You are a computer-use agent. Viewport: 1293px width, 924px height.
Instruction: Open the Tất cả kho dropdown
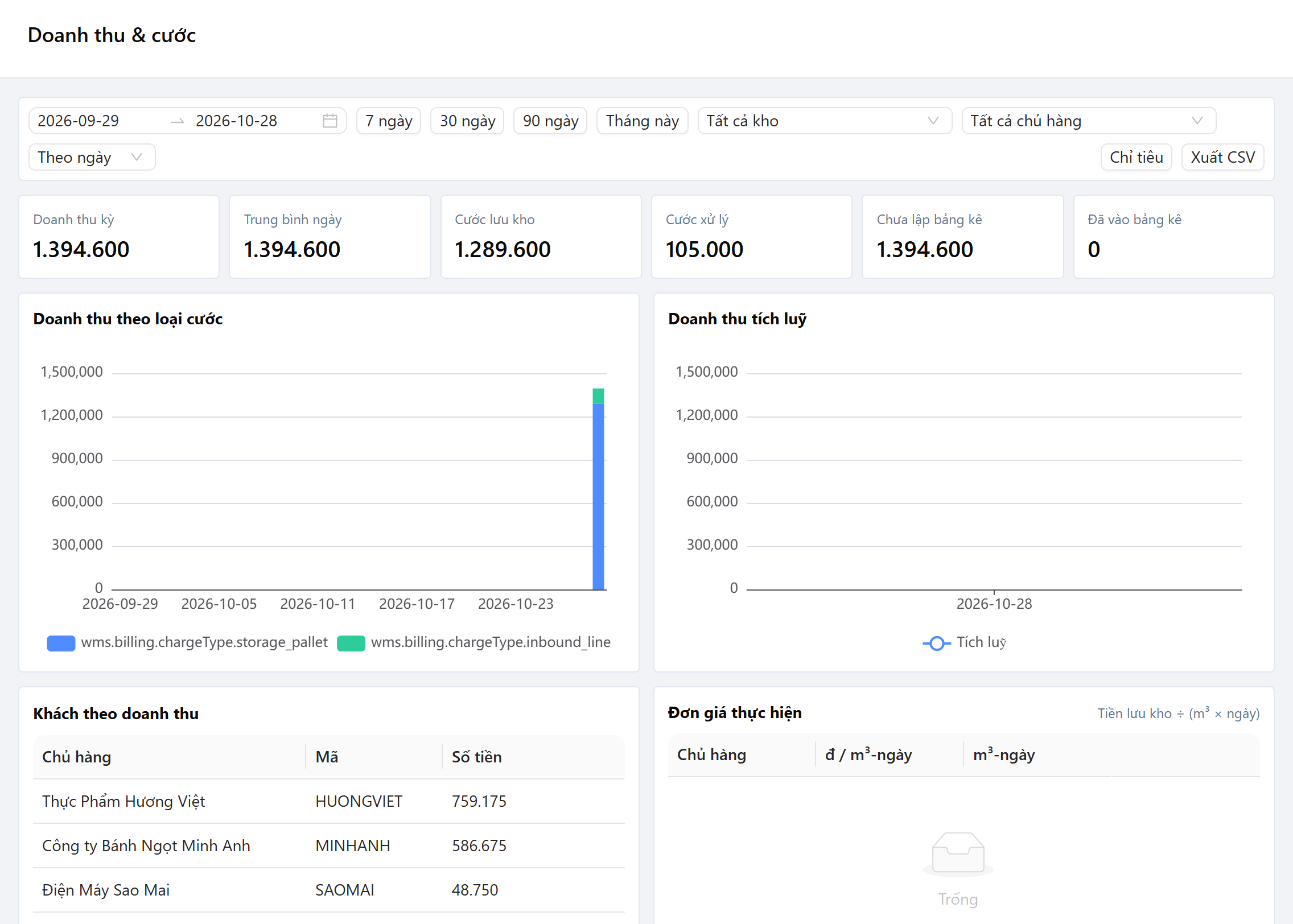click(825, 121)
